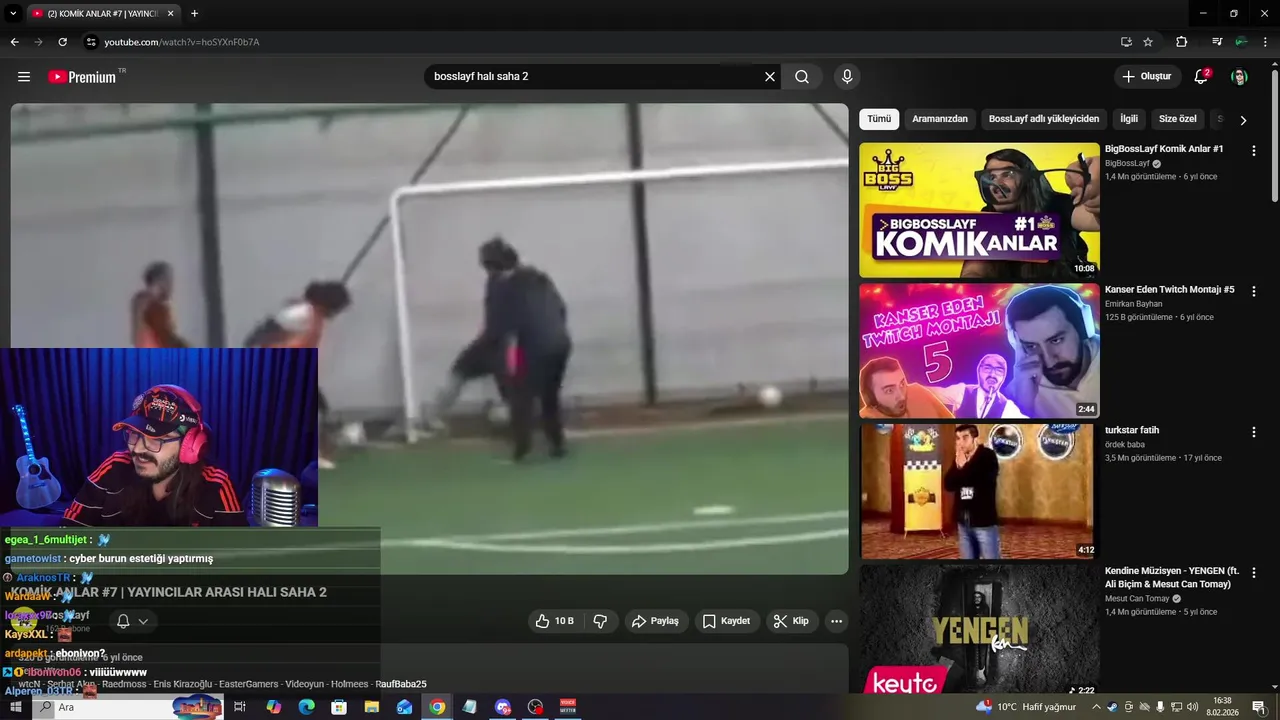The height and width of the screenshot is (720, 1280).
Task: Open Kanser Eden Twitch Montajı #5 title
Action: pyautogui.click(x=1170, y=290)
